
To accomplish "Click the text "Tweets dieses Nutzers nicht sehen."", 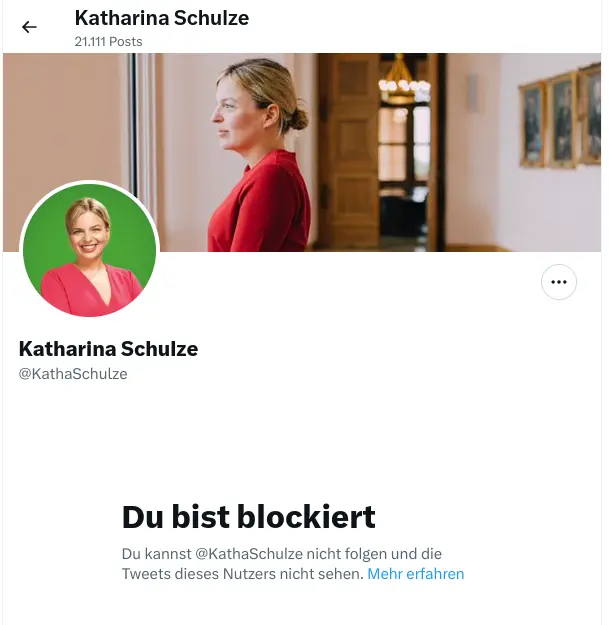I will tap(242, 574).
